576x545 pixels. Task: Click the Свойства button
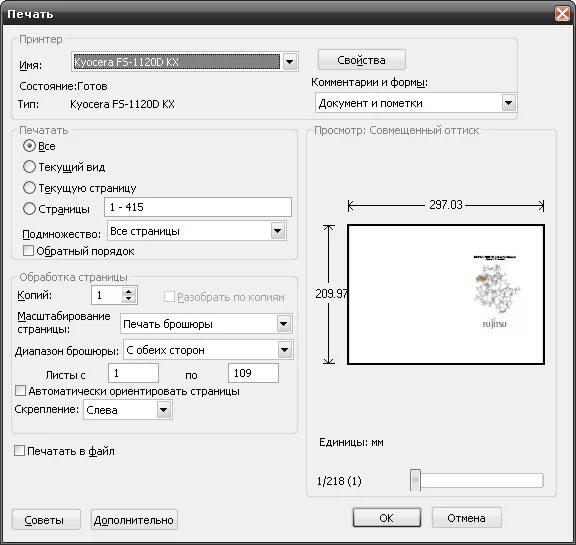point(361,60)
